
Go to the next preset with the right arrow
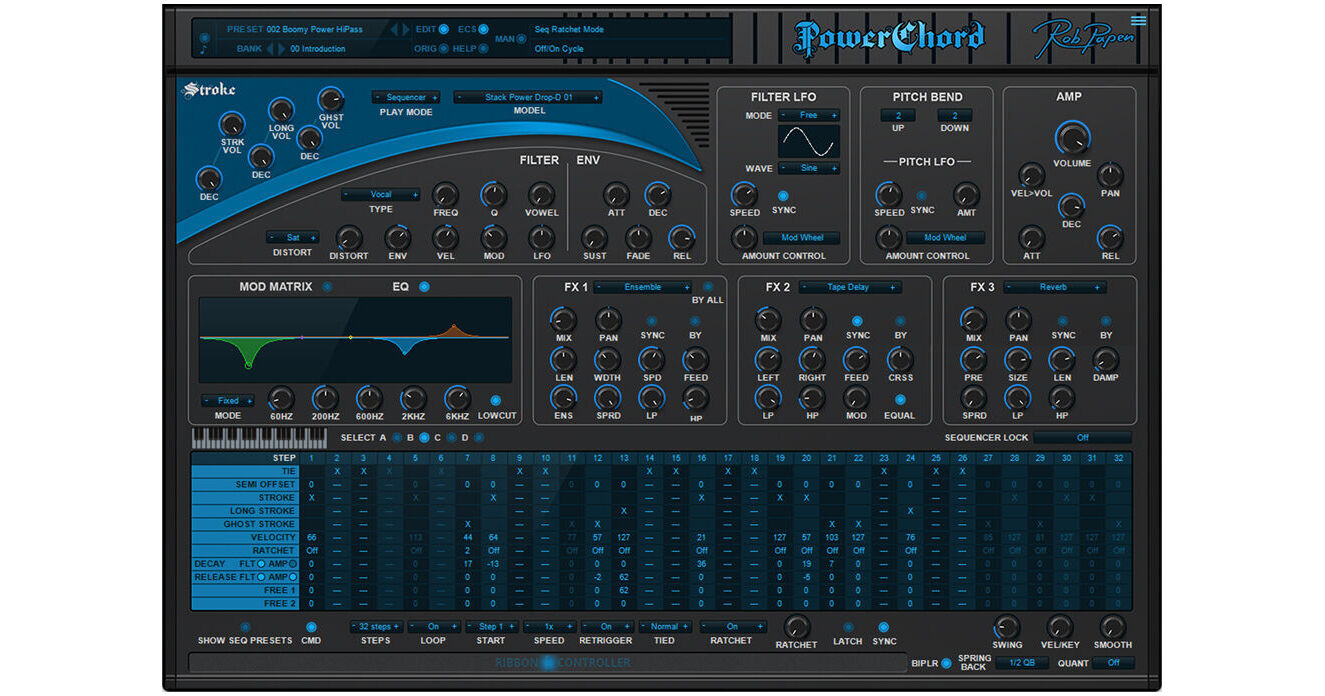click(x=405, y=29)
